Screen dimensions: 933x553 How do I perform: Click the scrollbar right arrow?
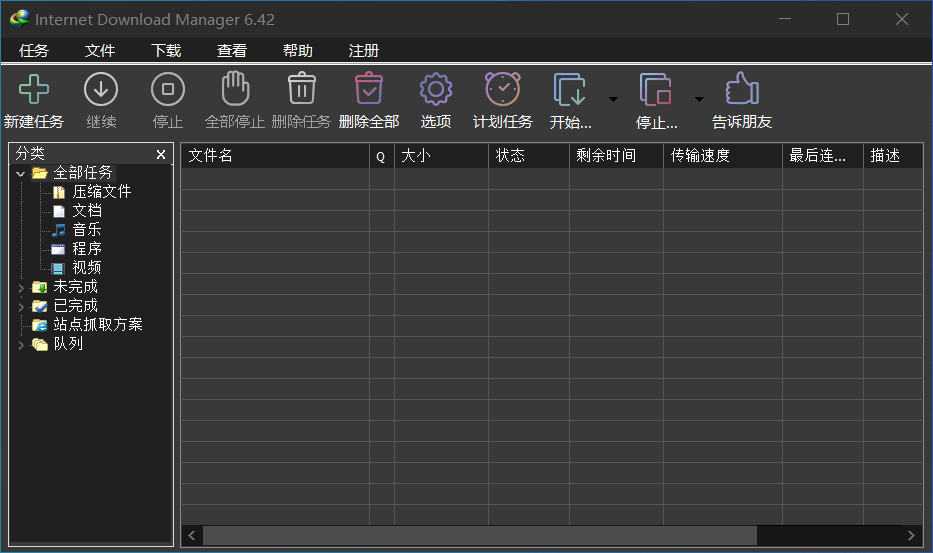coord(911,535)
